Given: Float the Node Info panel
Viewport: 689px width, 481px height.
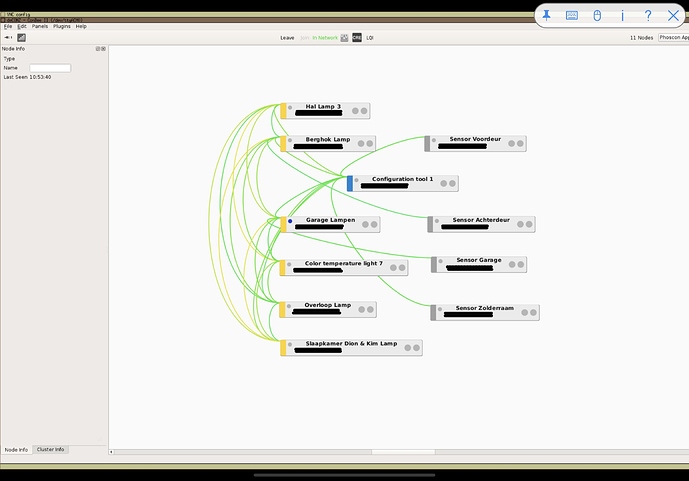Looking at the screenshot, I should tap(98, 49).
